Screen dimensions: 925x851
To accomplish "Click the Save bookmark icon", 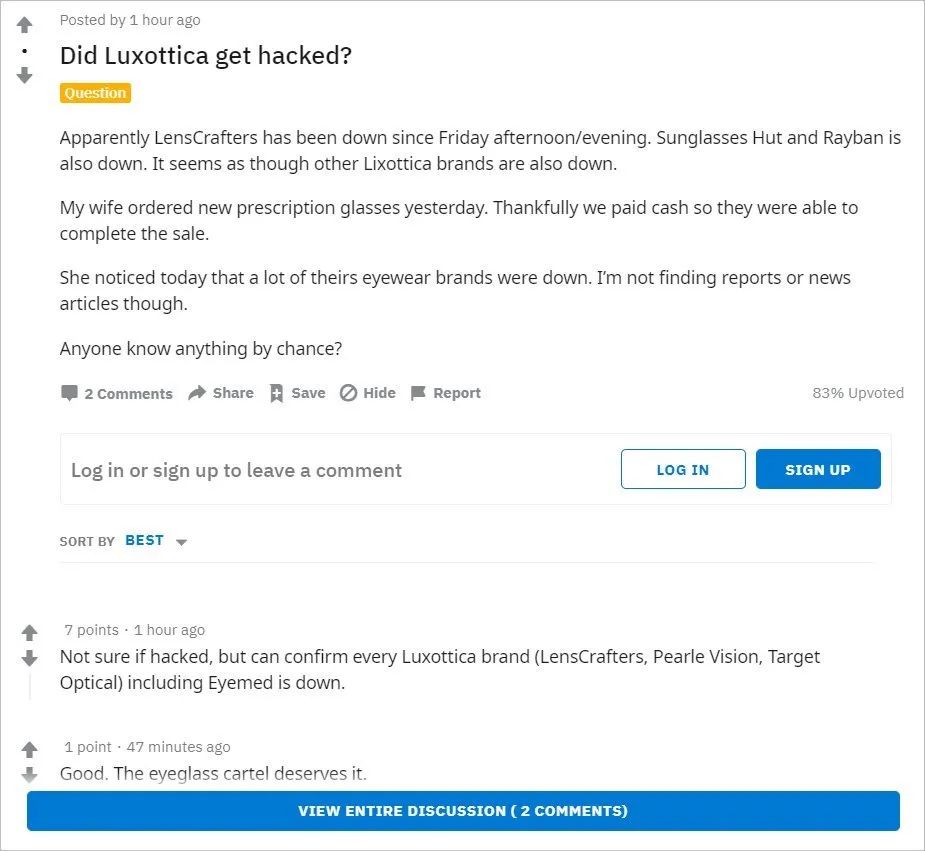I will point(276,393).
